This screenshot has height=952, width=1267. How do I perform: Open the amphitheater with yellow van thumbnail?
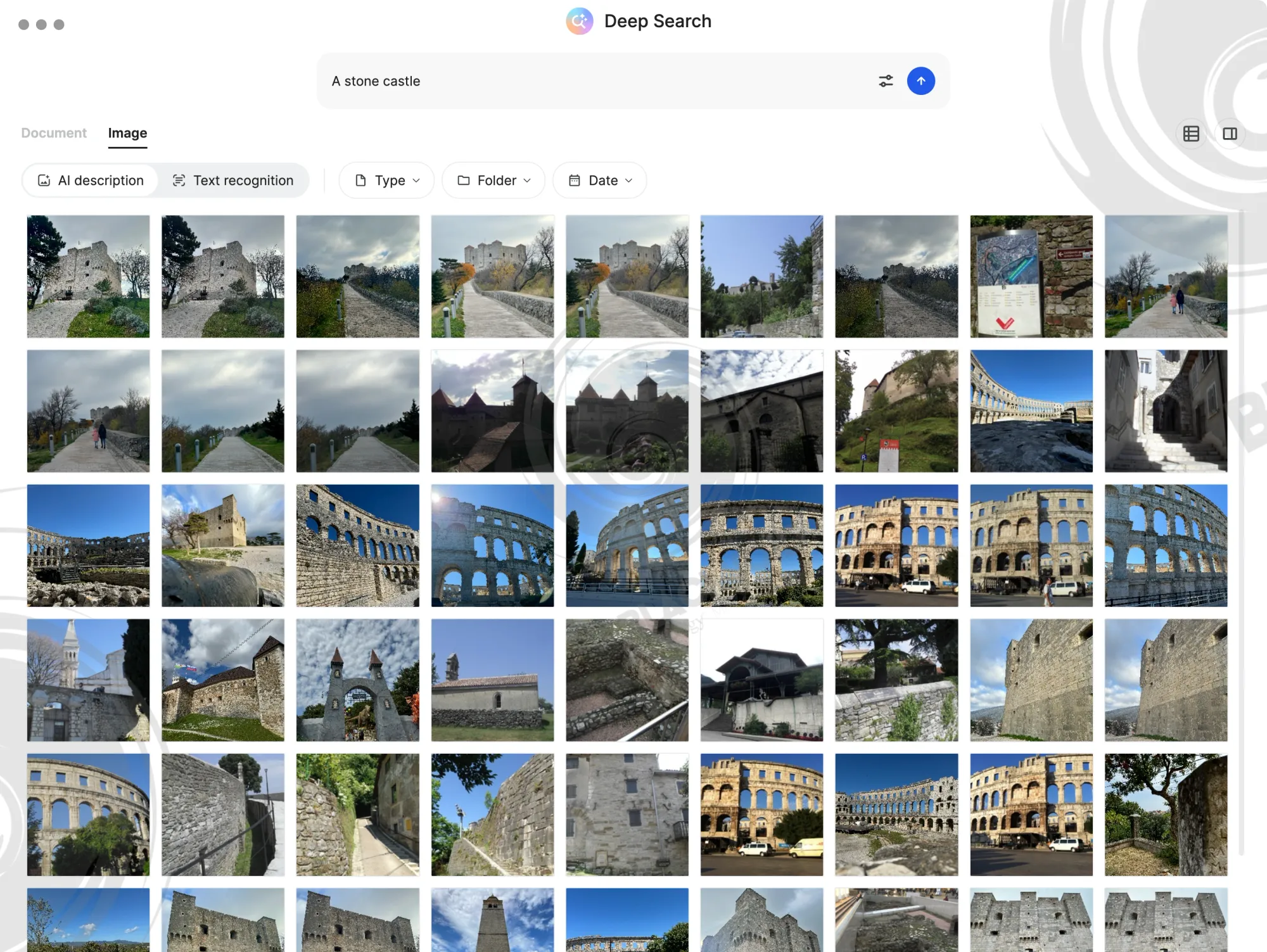pyautogui.click(x=761, y=815)
